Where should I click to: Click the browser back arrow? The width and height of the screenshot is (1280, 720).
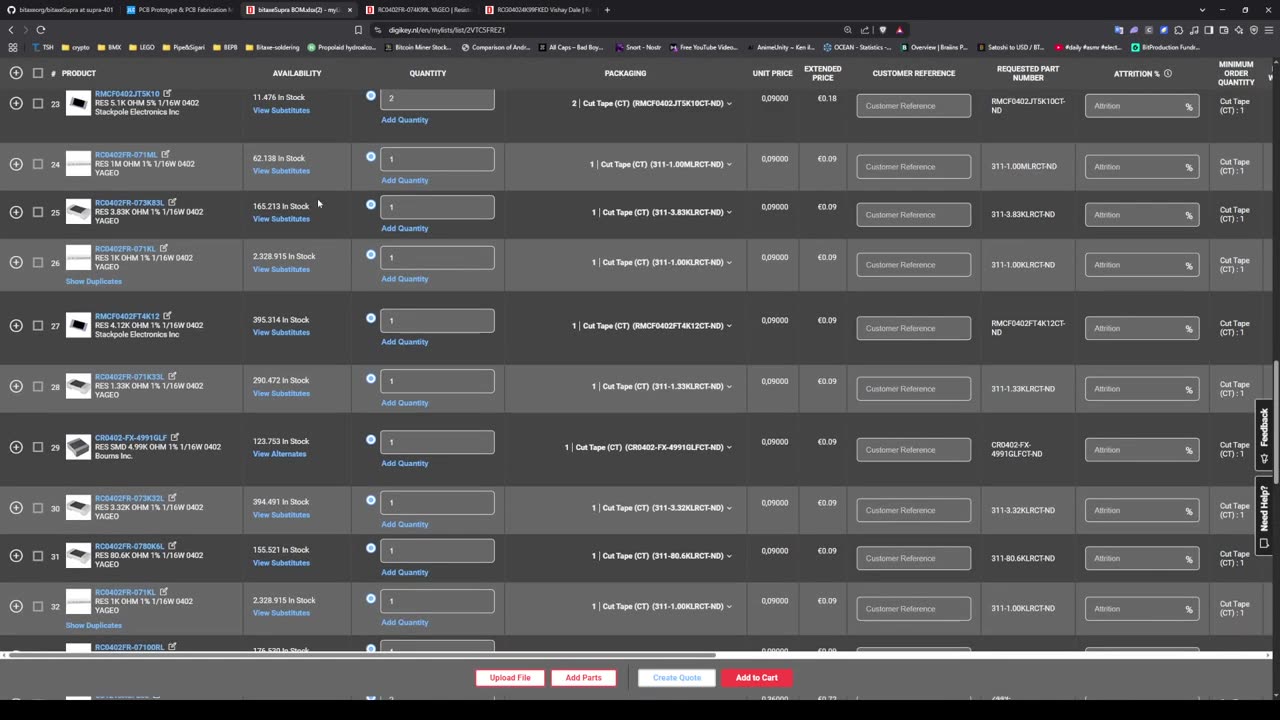click(x=11, y=30)
